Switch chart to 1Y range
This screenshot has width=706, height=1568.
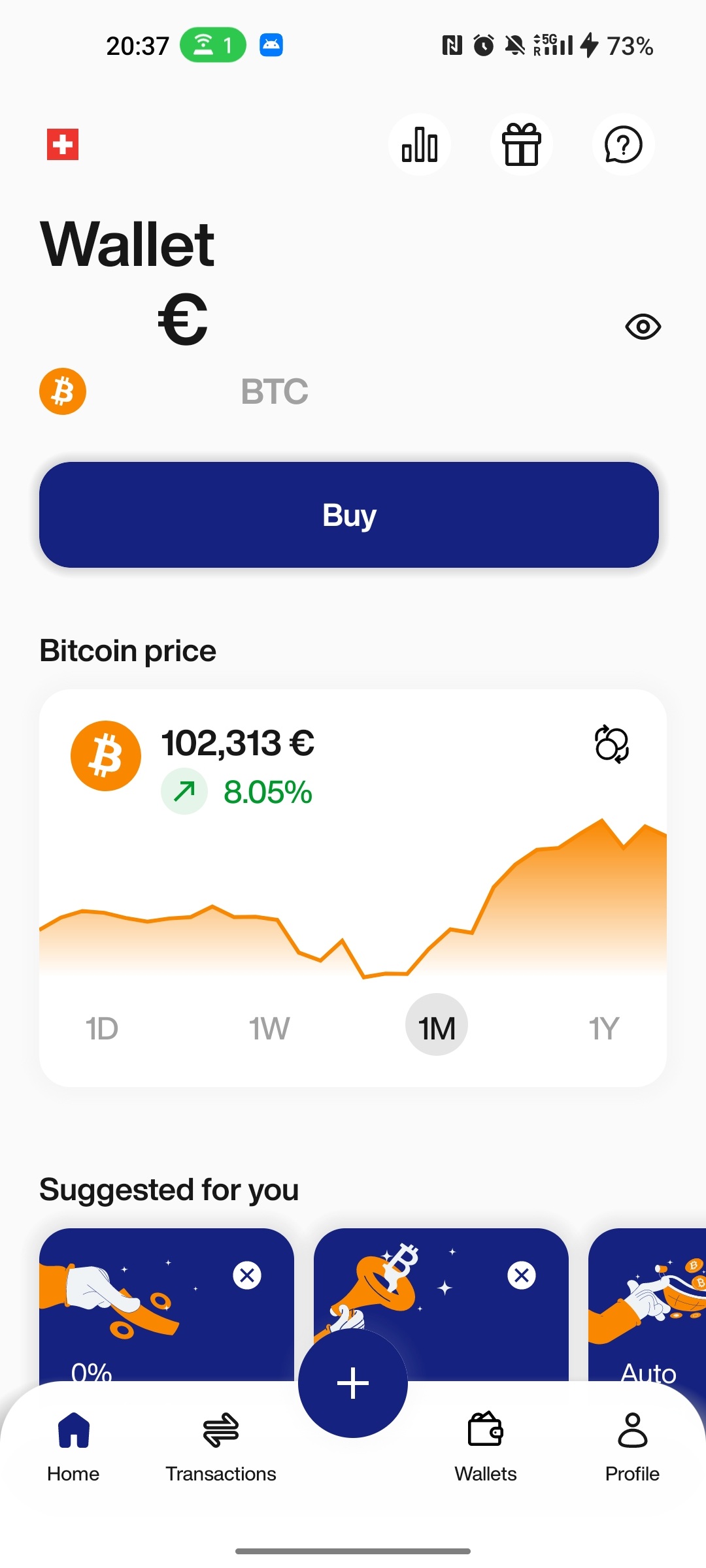[x=603, y=1028]
